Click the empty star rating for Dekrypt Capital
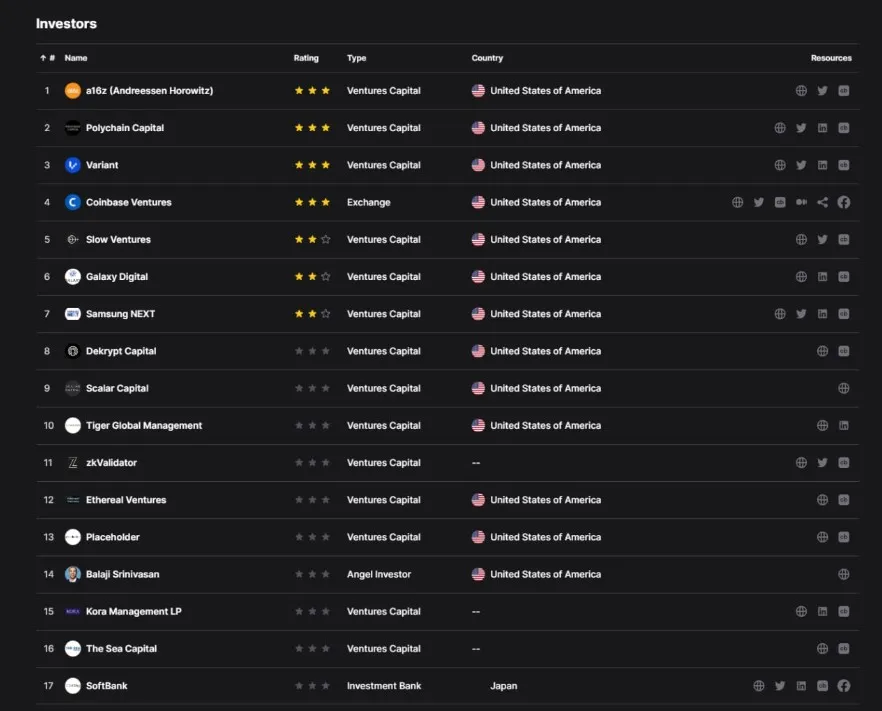 (x=312, y=351)
